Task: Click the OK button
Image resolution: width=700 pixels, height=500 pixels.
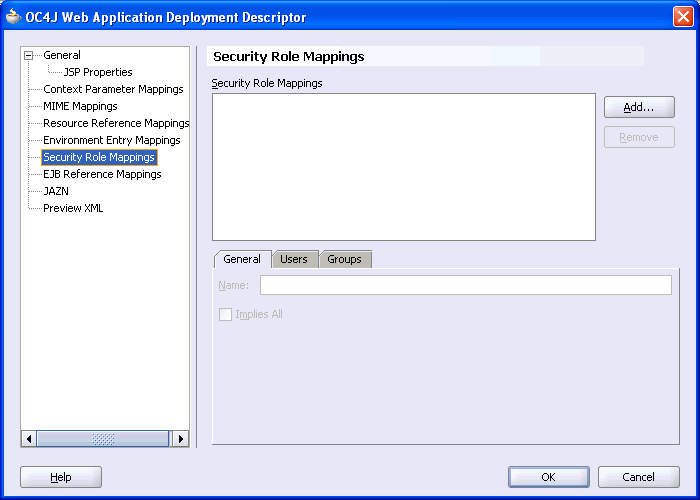Action: [x=549, y=477]
